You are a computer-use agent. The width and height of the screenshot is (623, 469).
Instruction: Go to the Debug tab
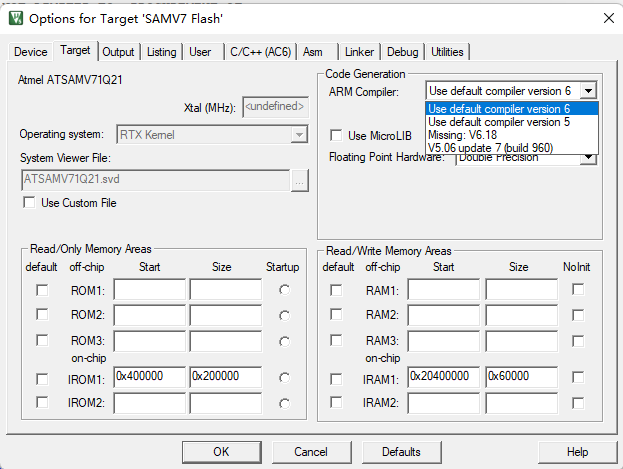pos(402,52)
